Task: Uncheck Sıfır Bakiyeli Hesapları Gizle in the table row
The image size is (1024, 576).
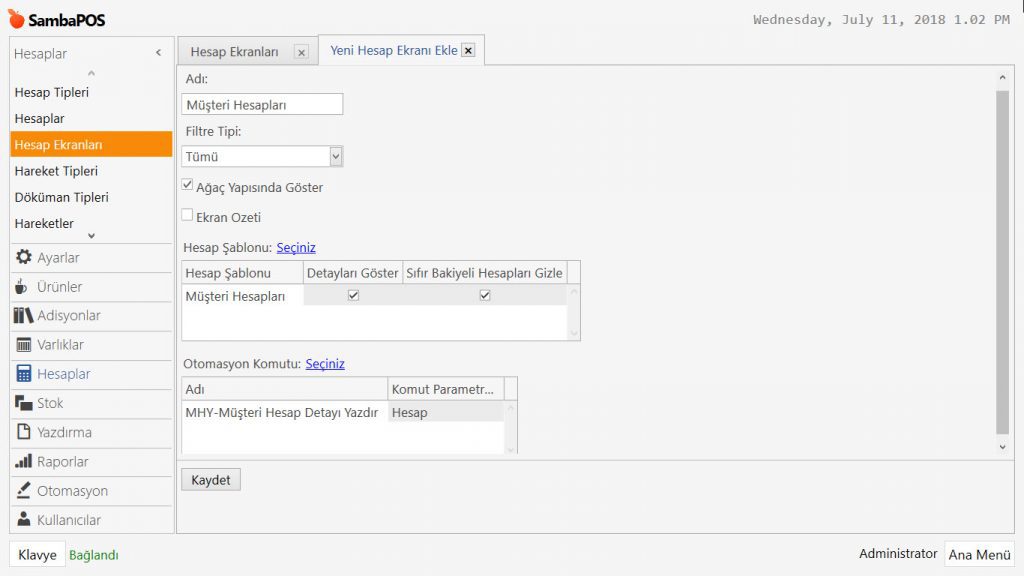Action: tap(485, 295)
